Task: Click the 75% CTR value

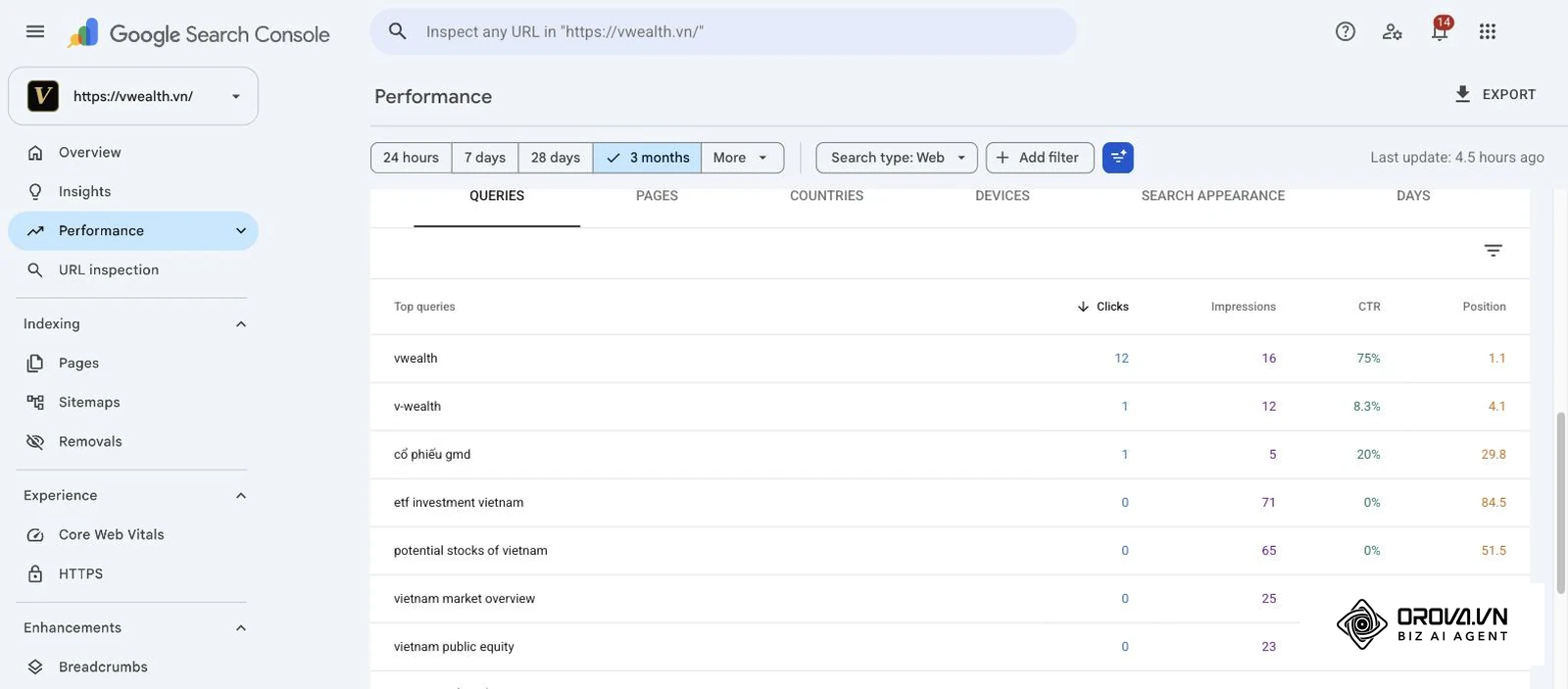Action: [x=1368, y=359]
